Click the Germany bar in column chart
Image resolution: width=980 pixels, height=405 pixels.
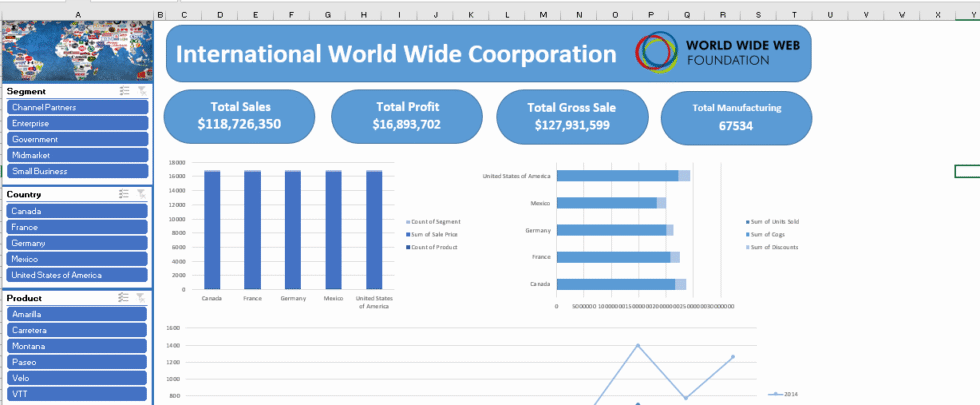[292, 229]
